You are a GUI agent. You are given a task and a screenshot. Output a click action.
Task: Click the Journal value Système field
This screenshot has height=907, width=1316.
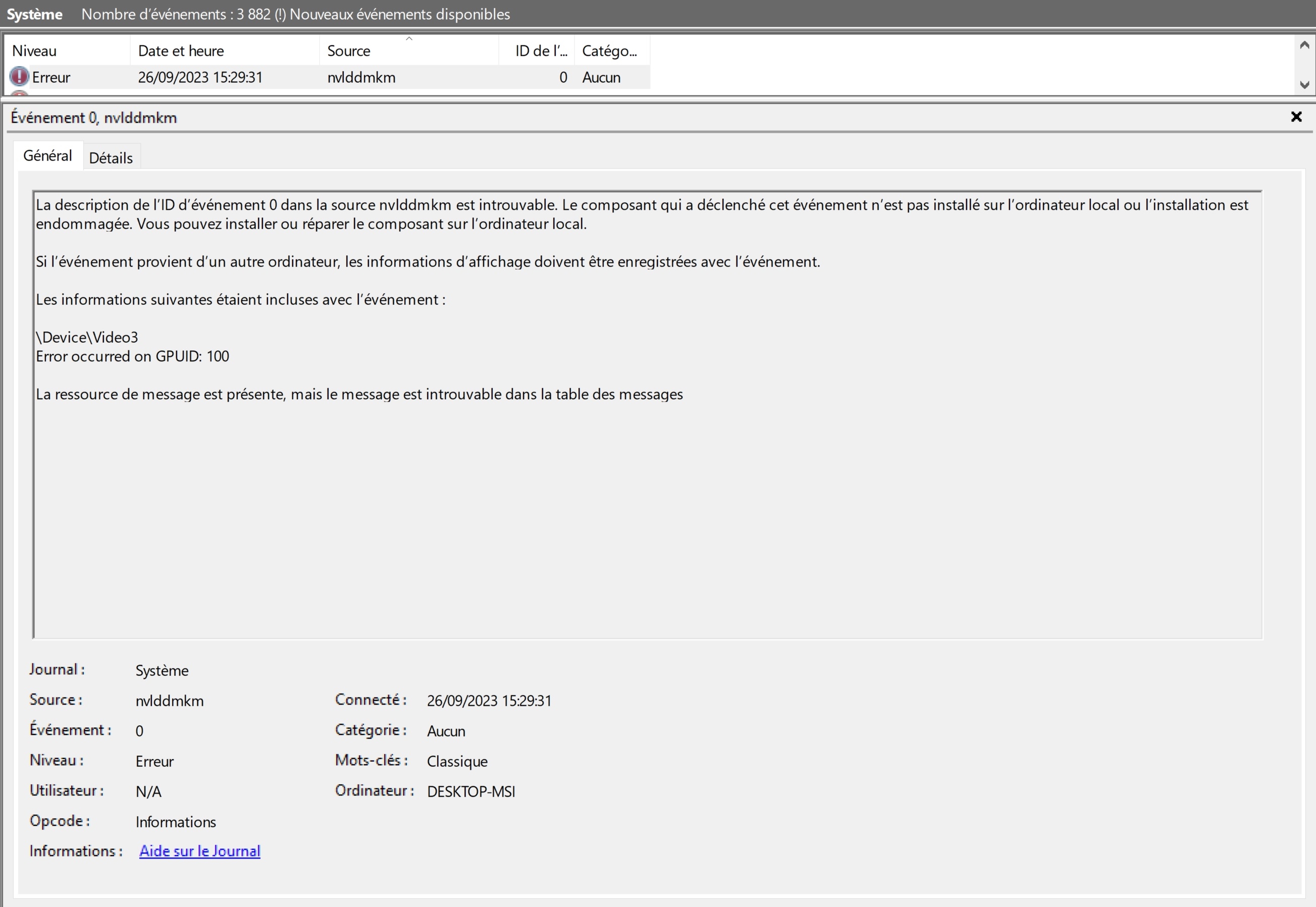162,671
